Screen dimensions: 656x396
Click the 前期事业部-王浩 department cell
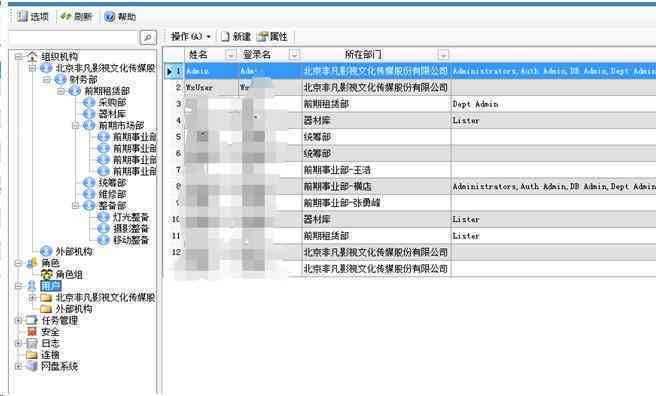(x=377, y=170)
